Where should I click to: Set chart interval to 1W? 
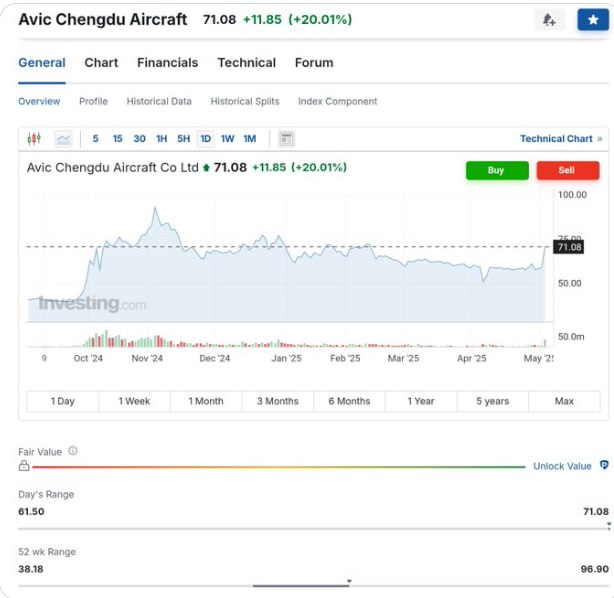[228, 139]
